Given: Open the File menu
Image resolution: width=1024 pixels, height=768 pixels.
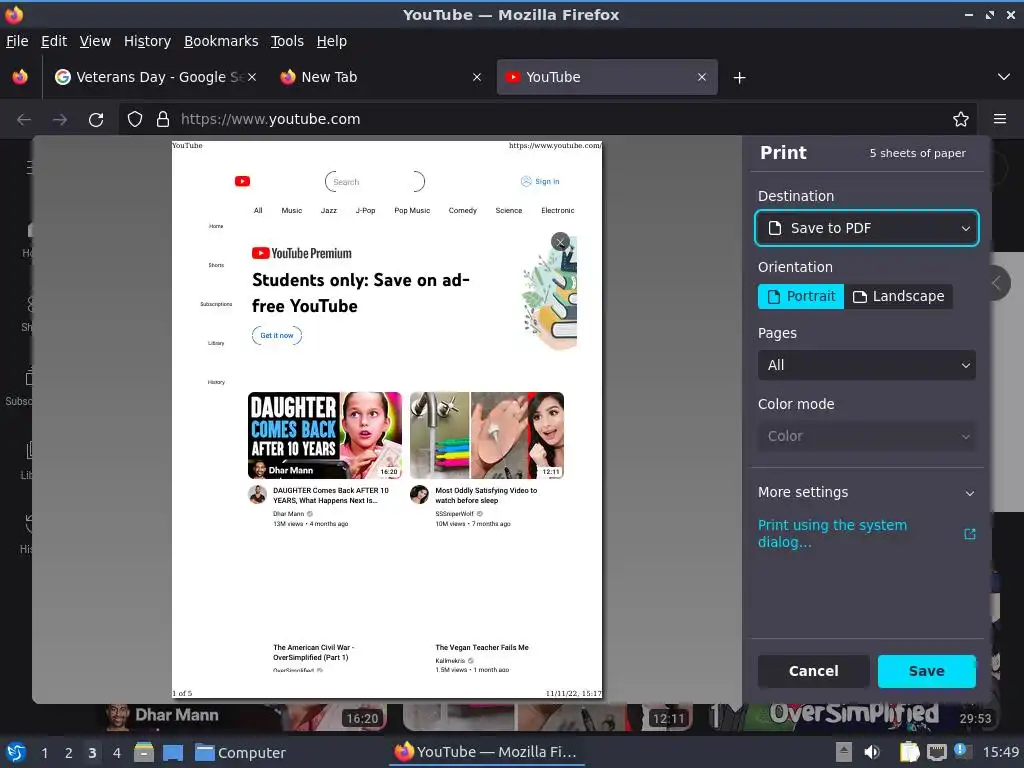Looking at the screenshot, I should point(17,41).
